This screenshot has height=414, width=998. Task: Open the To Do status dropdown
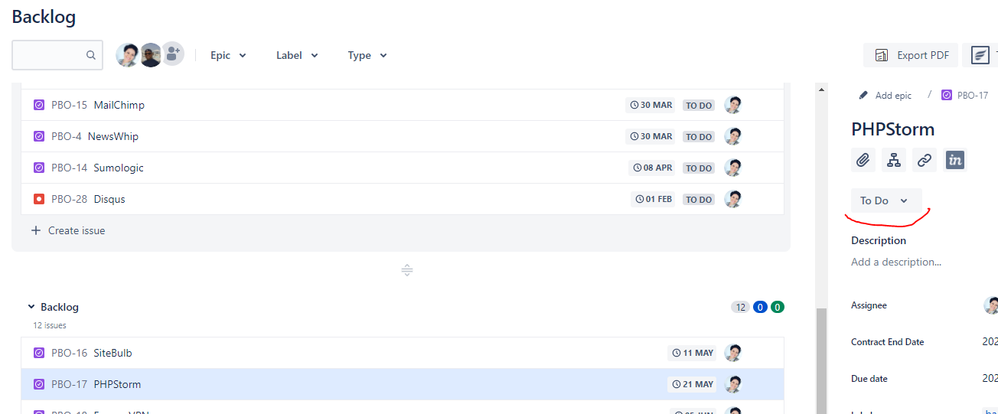coord(886,201)
